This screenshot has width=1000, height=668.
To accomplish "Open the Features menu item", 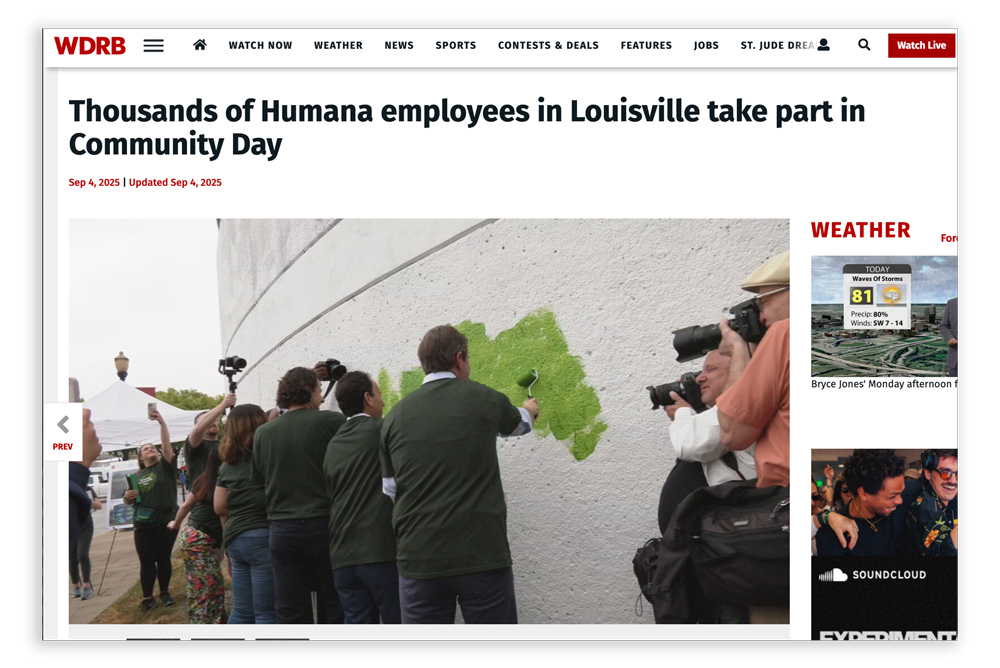I will coord(646,45).
